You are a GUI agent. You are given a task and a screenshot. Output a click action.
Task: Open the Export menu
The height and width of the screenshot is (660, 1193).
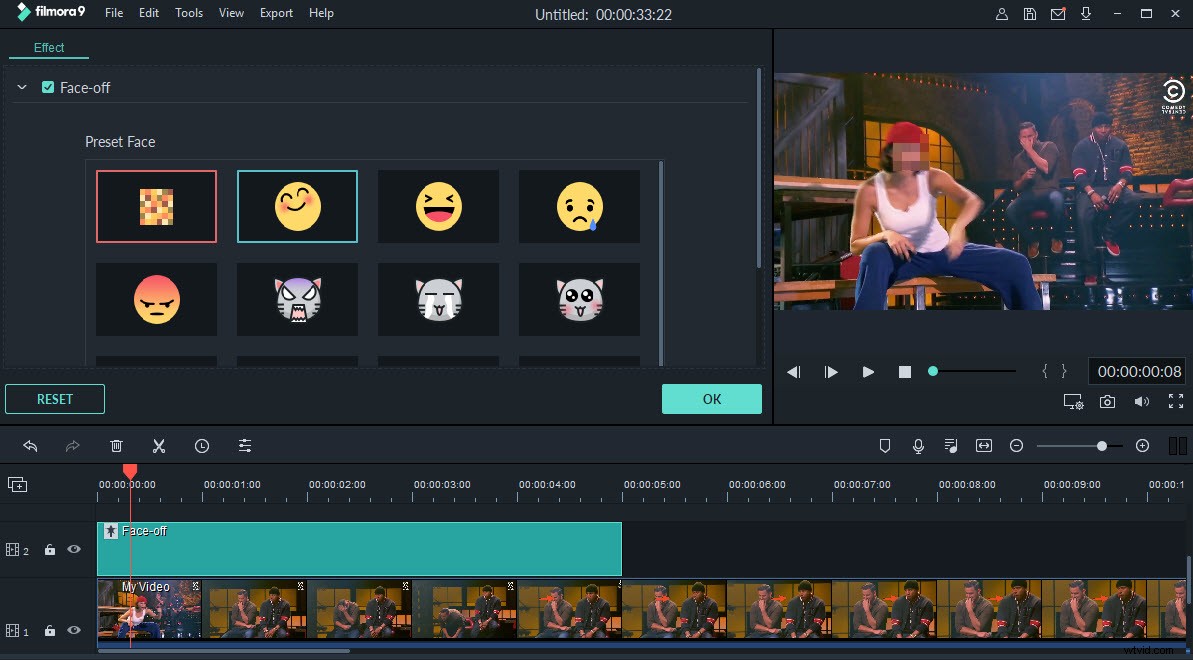276,13
